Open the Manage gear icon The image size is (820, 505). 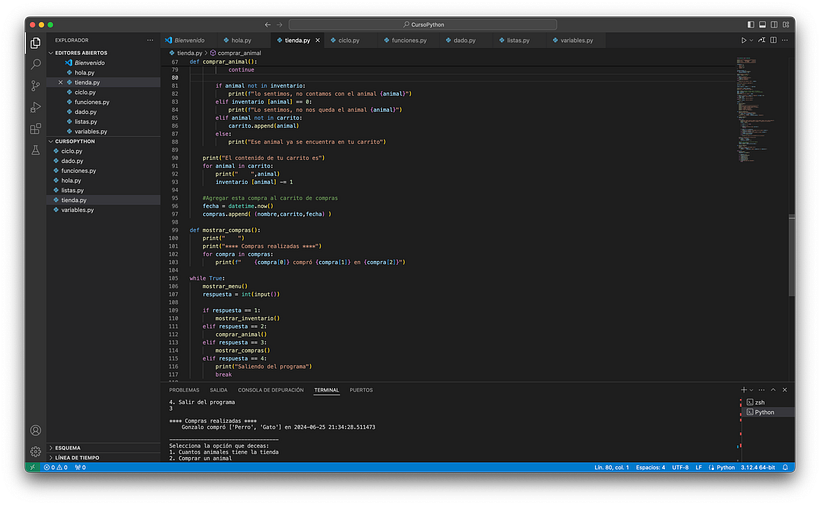pyautogui.click(x=36, y=451)
